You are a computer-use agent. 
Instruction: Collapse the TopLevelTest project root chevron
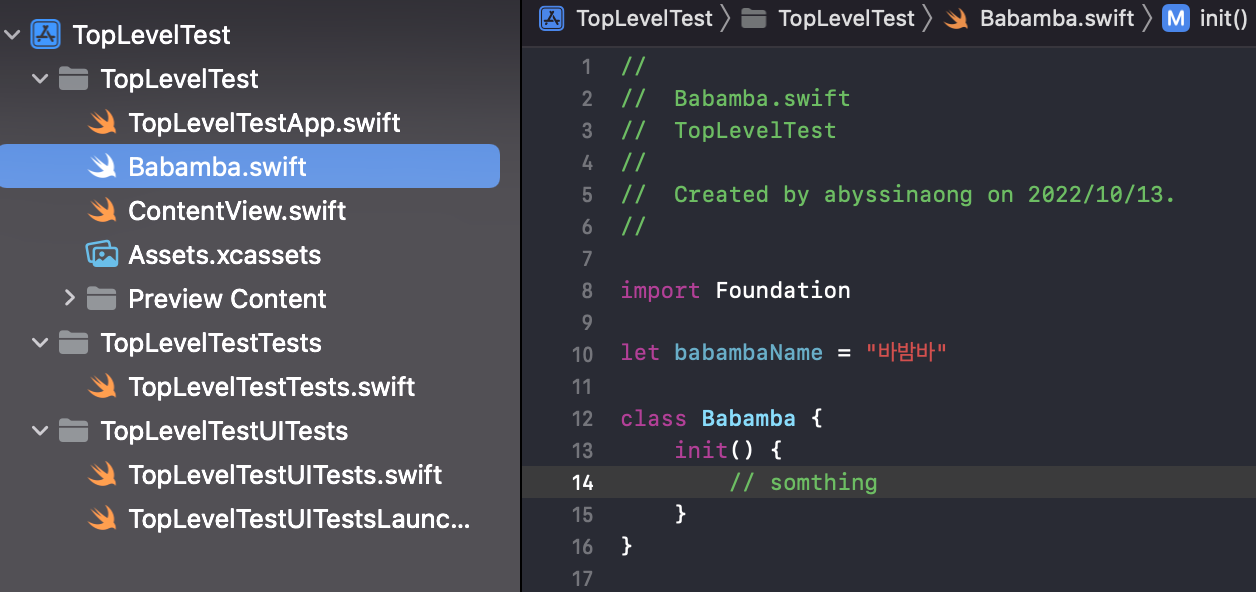coord(13,35)
